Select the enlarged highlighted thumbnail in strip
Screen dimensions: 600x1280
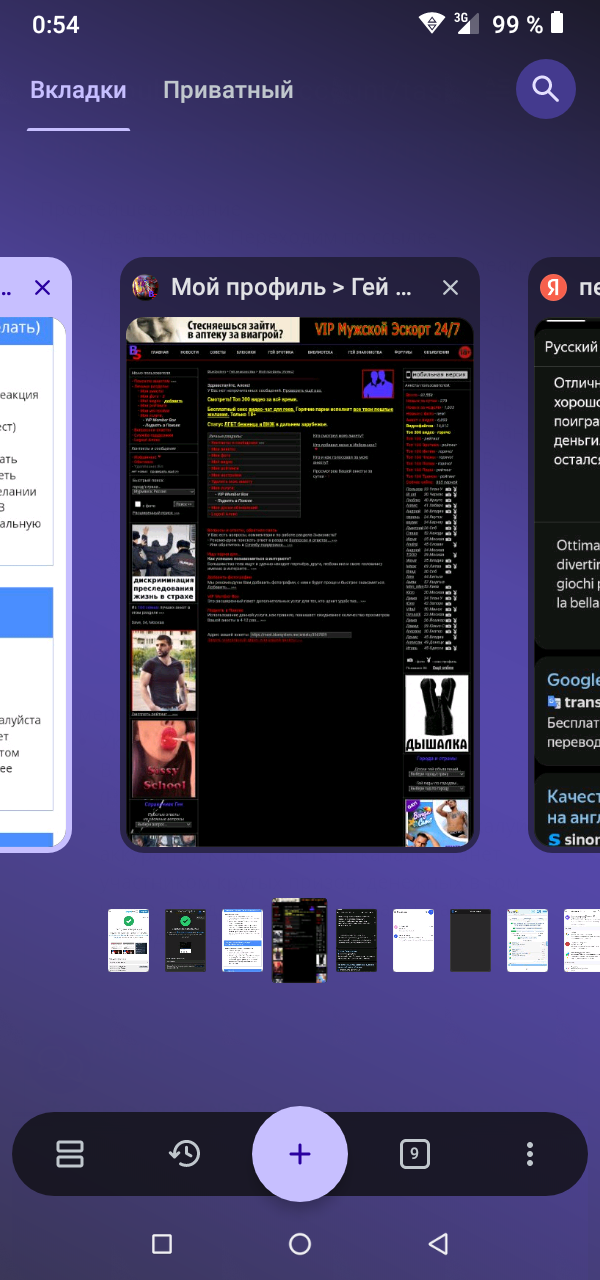(299, 940)
